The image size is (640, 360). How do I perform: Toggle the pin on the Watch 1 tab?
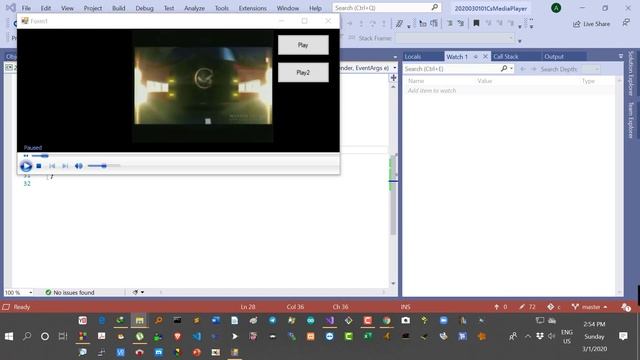pos(476,57)
